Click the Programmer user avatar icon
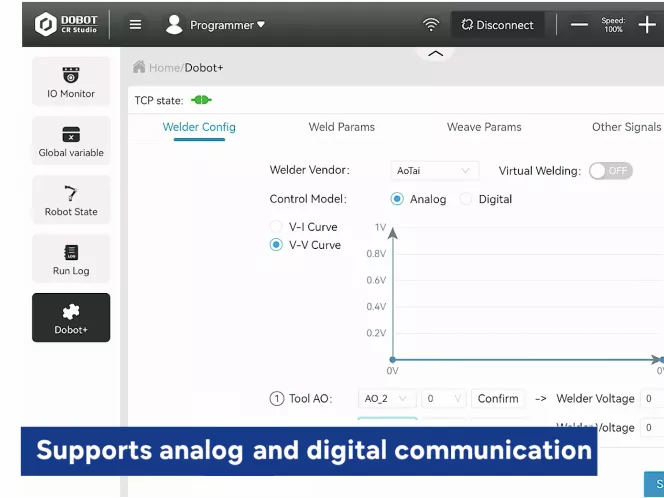 pos(174,25)
